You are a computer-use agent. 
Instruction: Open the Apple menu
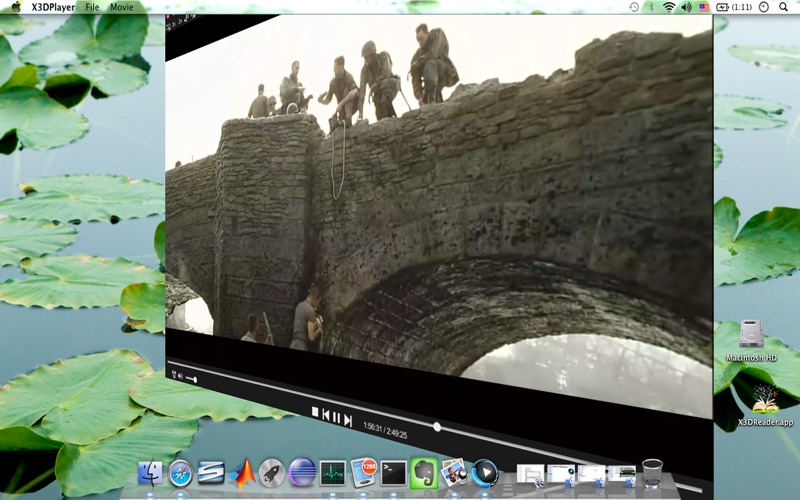coord(16,7)
